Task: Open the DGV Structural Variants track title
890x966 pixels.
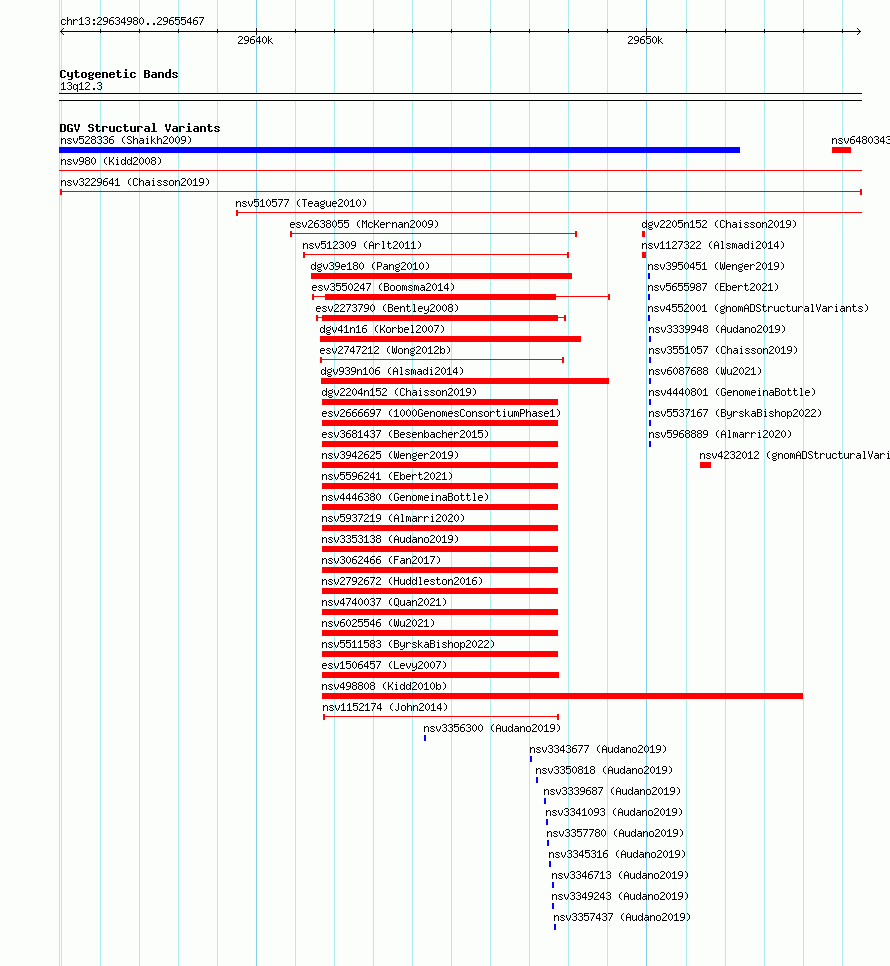Action: (140, 128)
